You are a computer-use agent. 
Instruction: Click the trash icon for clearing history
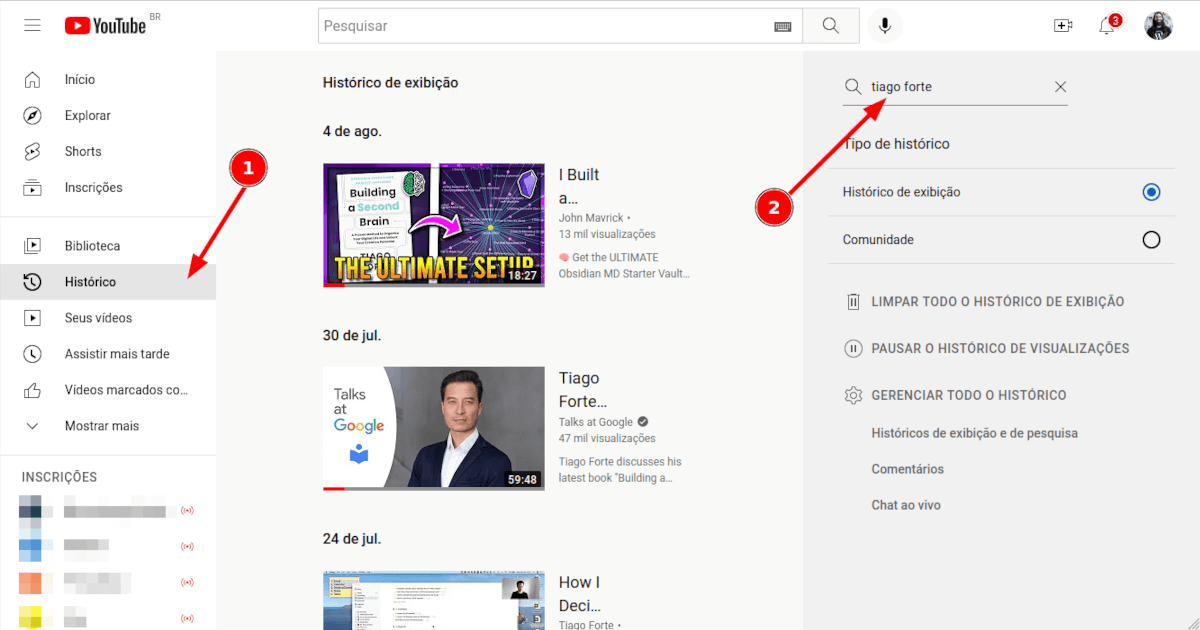(x=853, y=301)
